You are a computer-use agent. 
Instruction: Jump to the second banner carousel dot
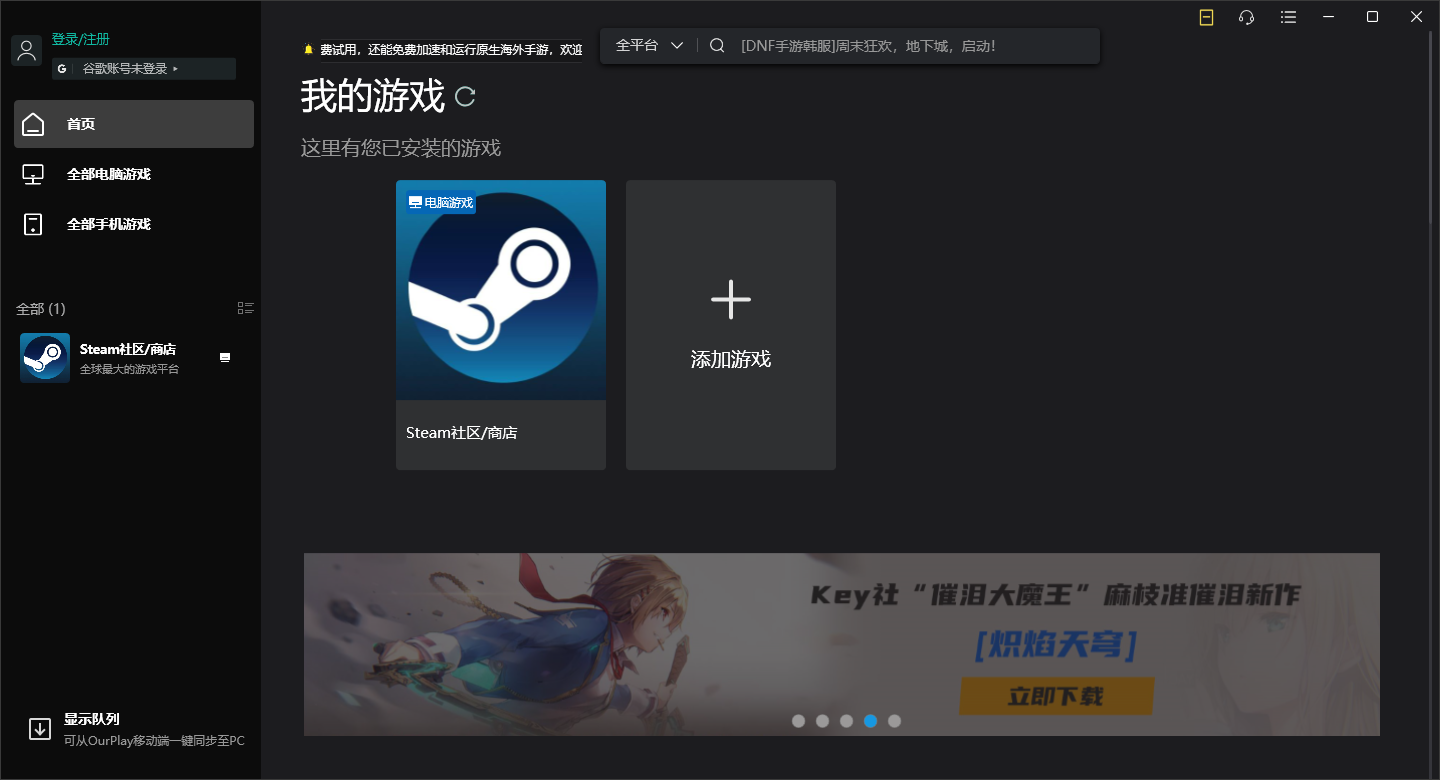822,721
